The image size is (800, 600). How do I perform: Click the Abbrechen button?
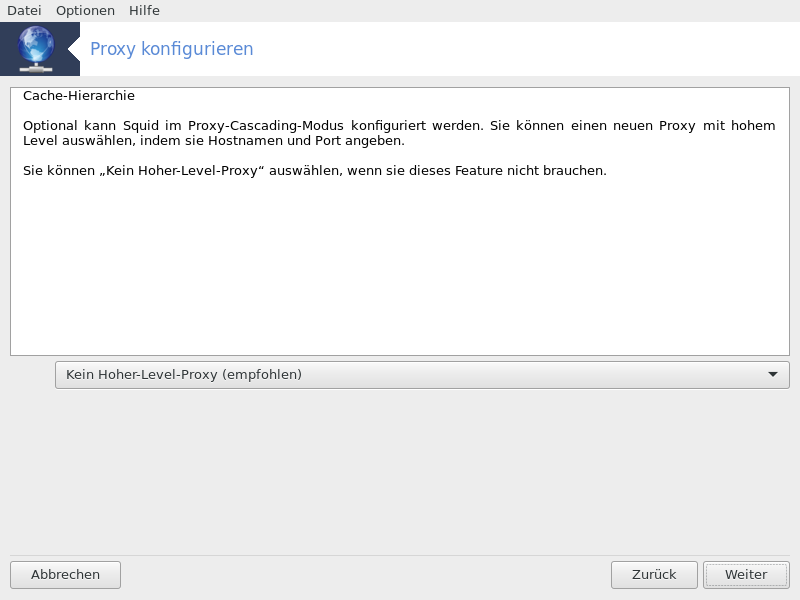coord(65,575)
